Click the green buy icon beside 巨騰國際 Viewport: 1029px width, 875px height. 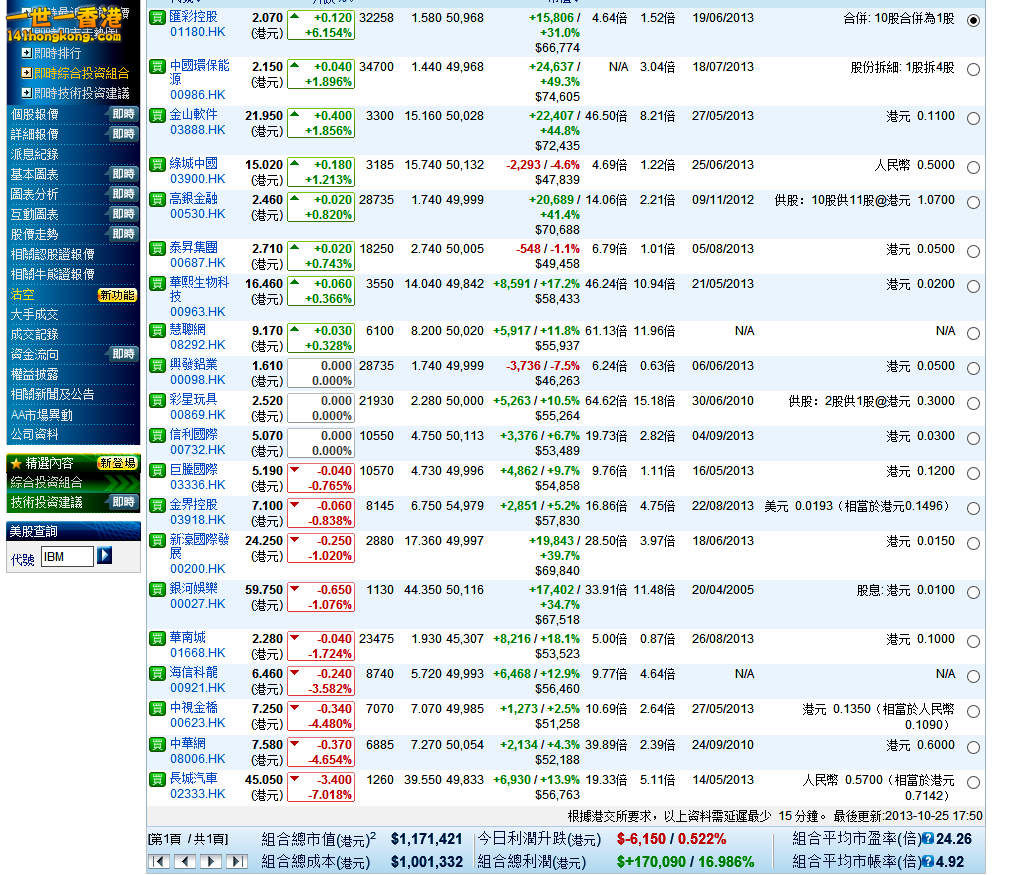[x=157, y=471]
